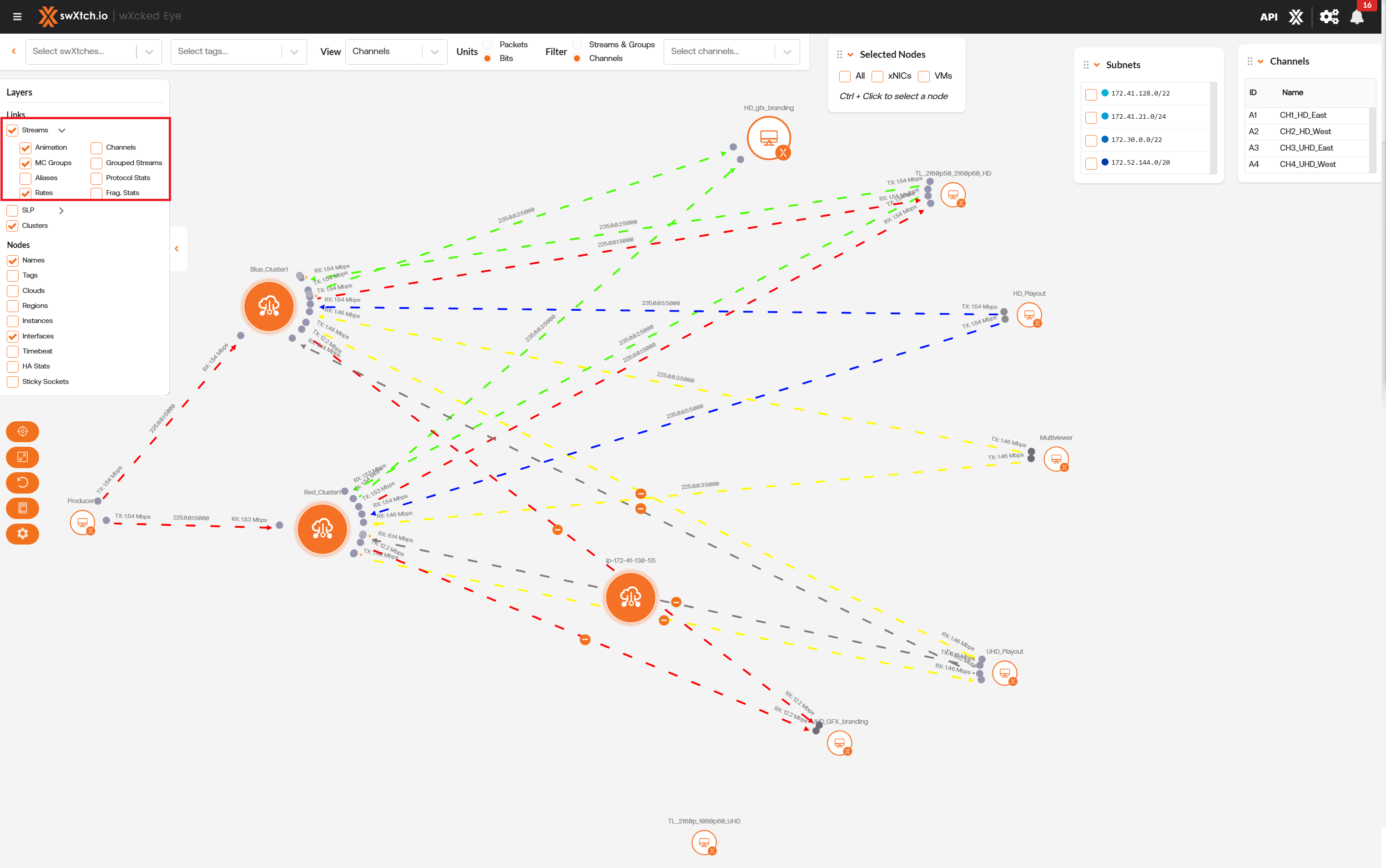Click the API link in header
This screenshot has height=868, width=1386.
(1268, 17)
